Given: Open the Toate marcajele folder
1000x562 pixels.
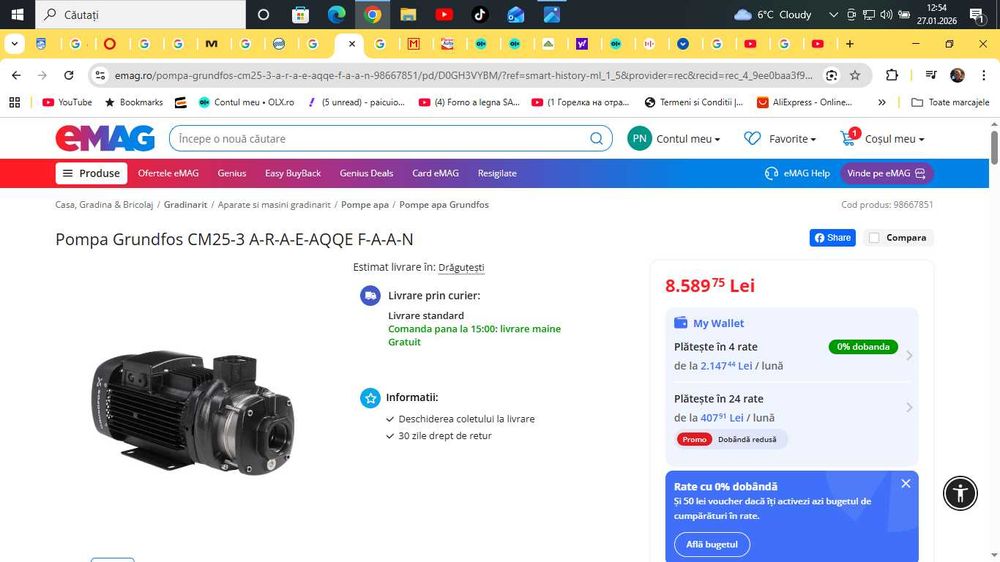Looking at the screenshot, I should tap(950, 102).
